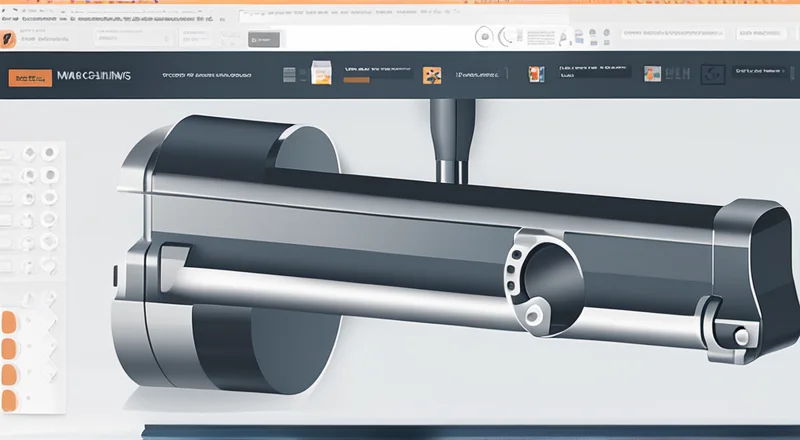Expand the dark dropdown left of the picture icon
The width and height of the screenshot is (800, 440).
tap(594, 72)
